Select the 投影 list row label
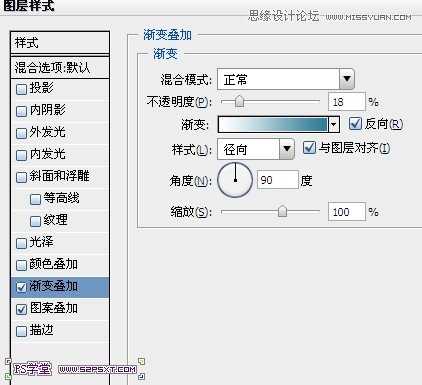The height and width of the screenshot is (385, 422). [x=42, y=88]
